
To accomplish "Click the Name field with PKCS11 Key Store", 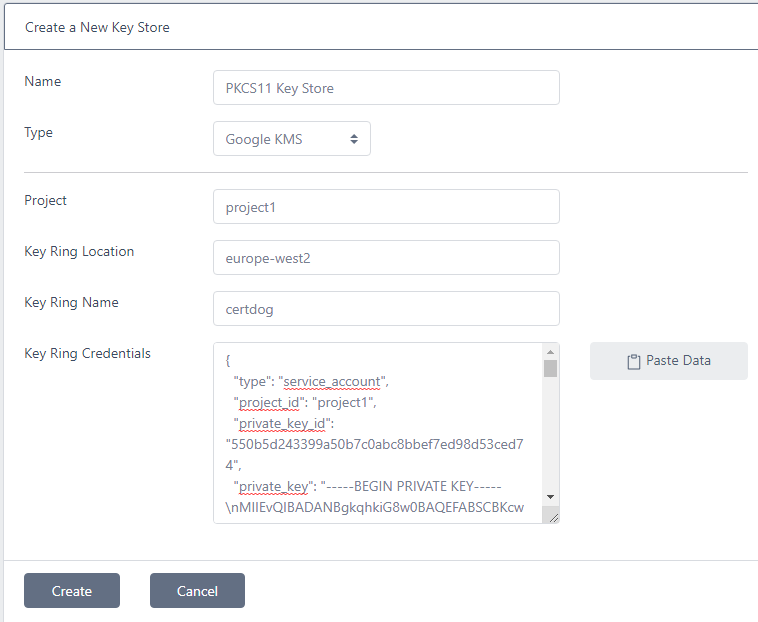I will [x=385, y=88].
